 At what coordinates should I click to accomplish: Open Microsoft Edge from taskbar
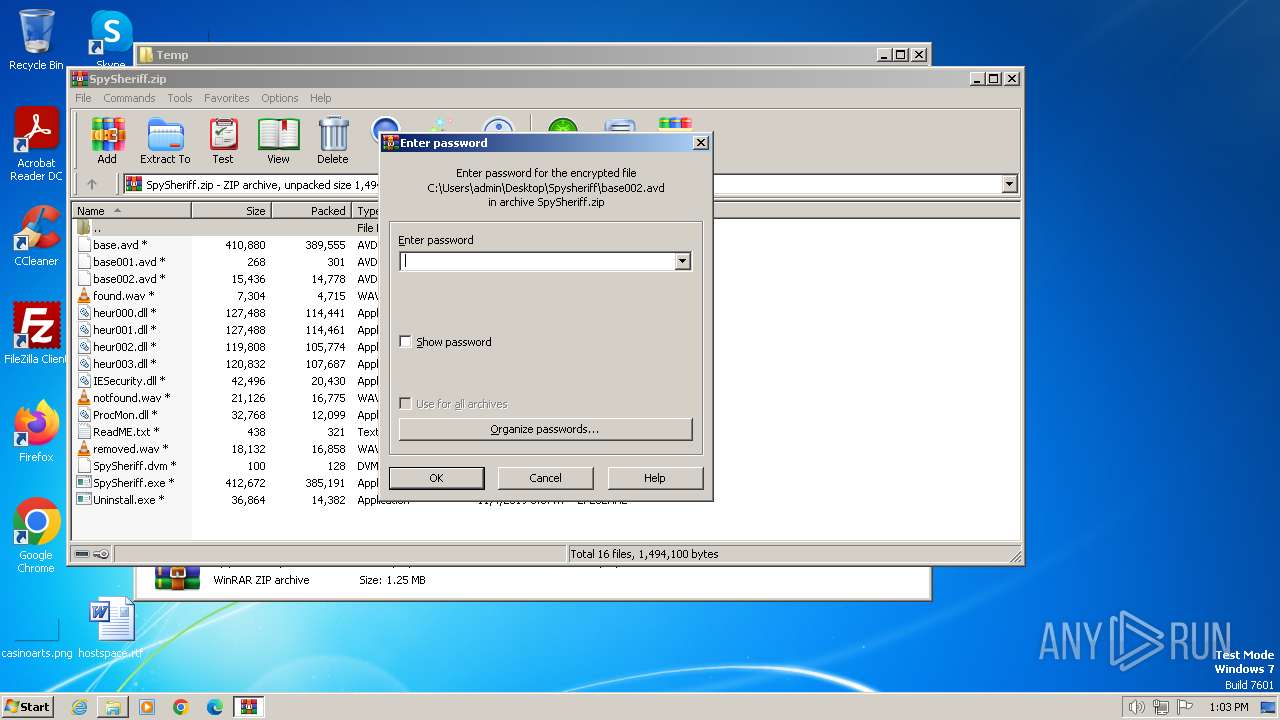click(x=215, y=707)
